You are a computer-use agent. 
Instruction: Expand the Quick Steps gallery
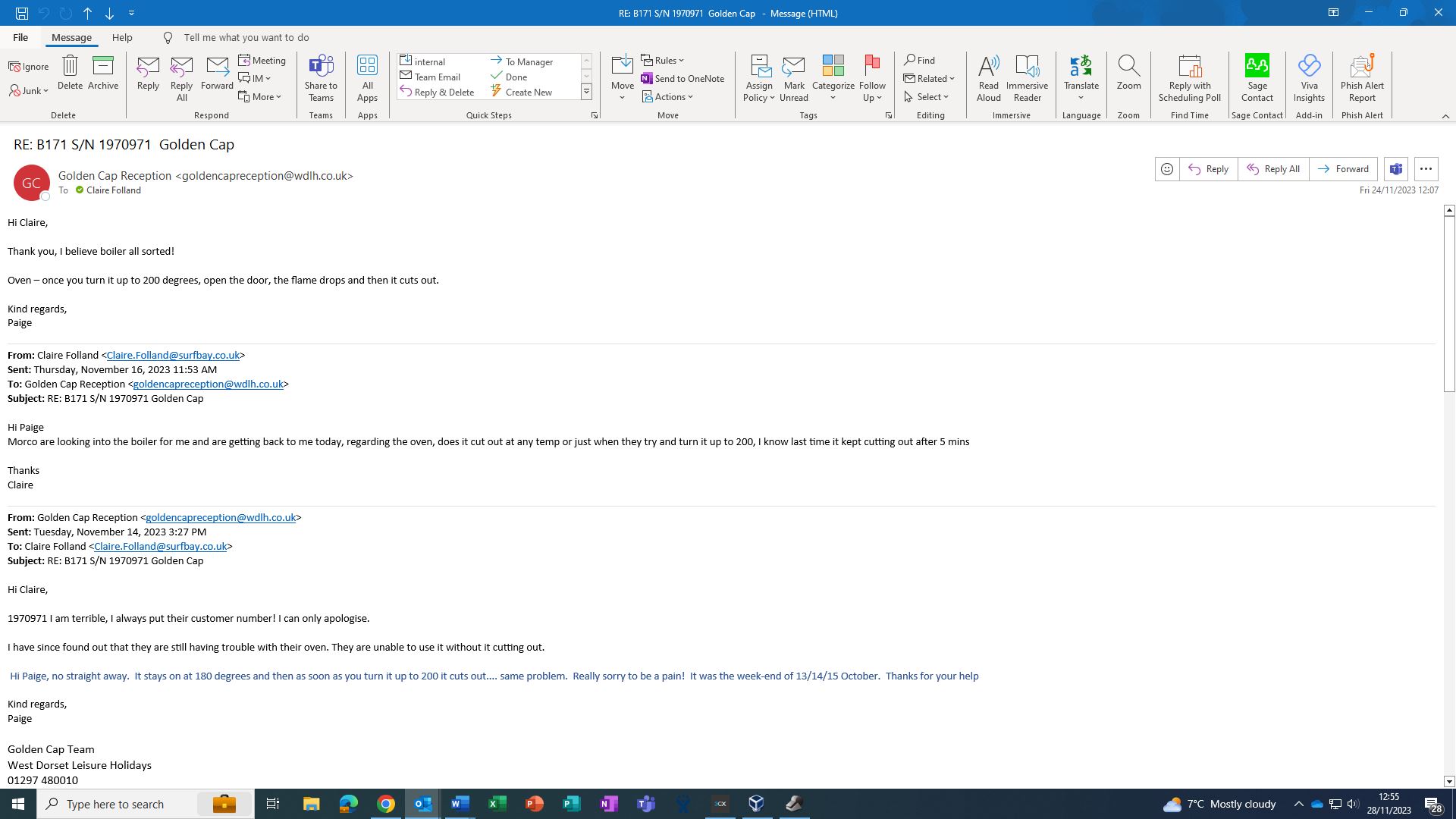(x=586, y=92)
